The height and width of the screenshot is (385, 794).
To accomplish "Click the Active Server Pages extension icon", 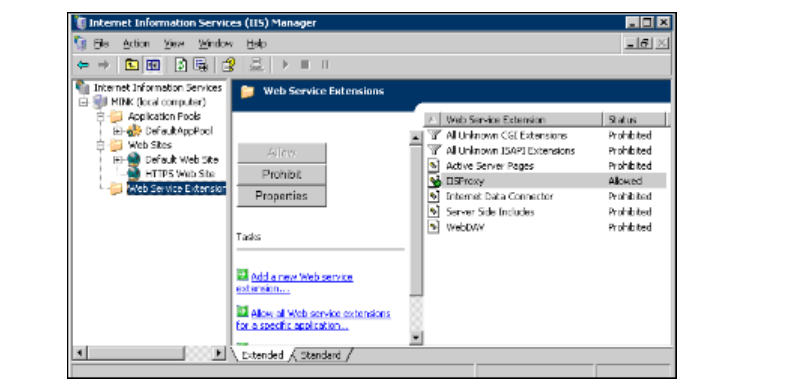I will pos(433,166).
